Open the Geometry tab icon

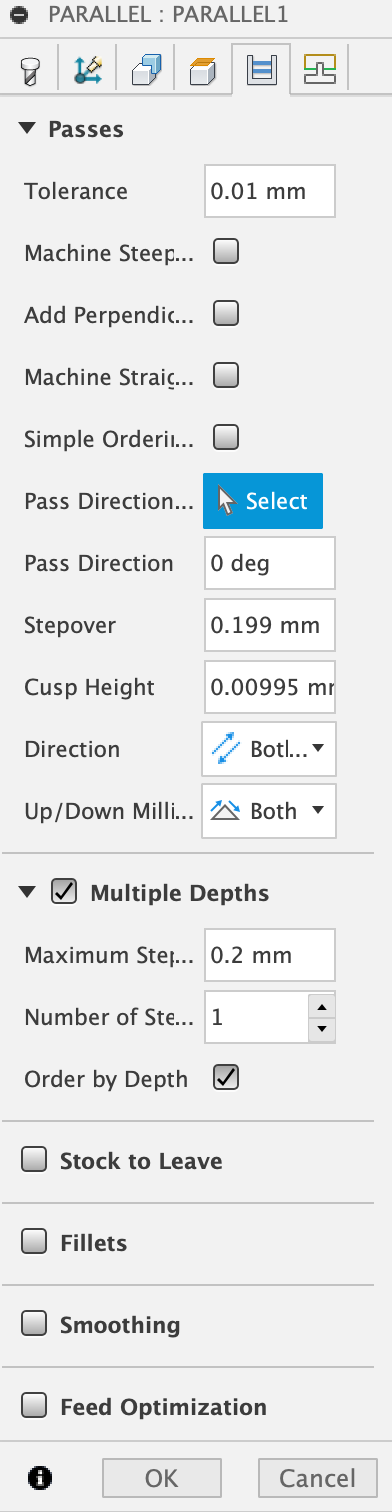[x=87, y=70]
